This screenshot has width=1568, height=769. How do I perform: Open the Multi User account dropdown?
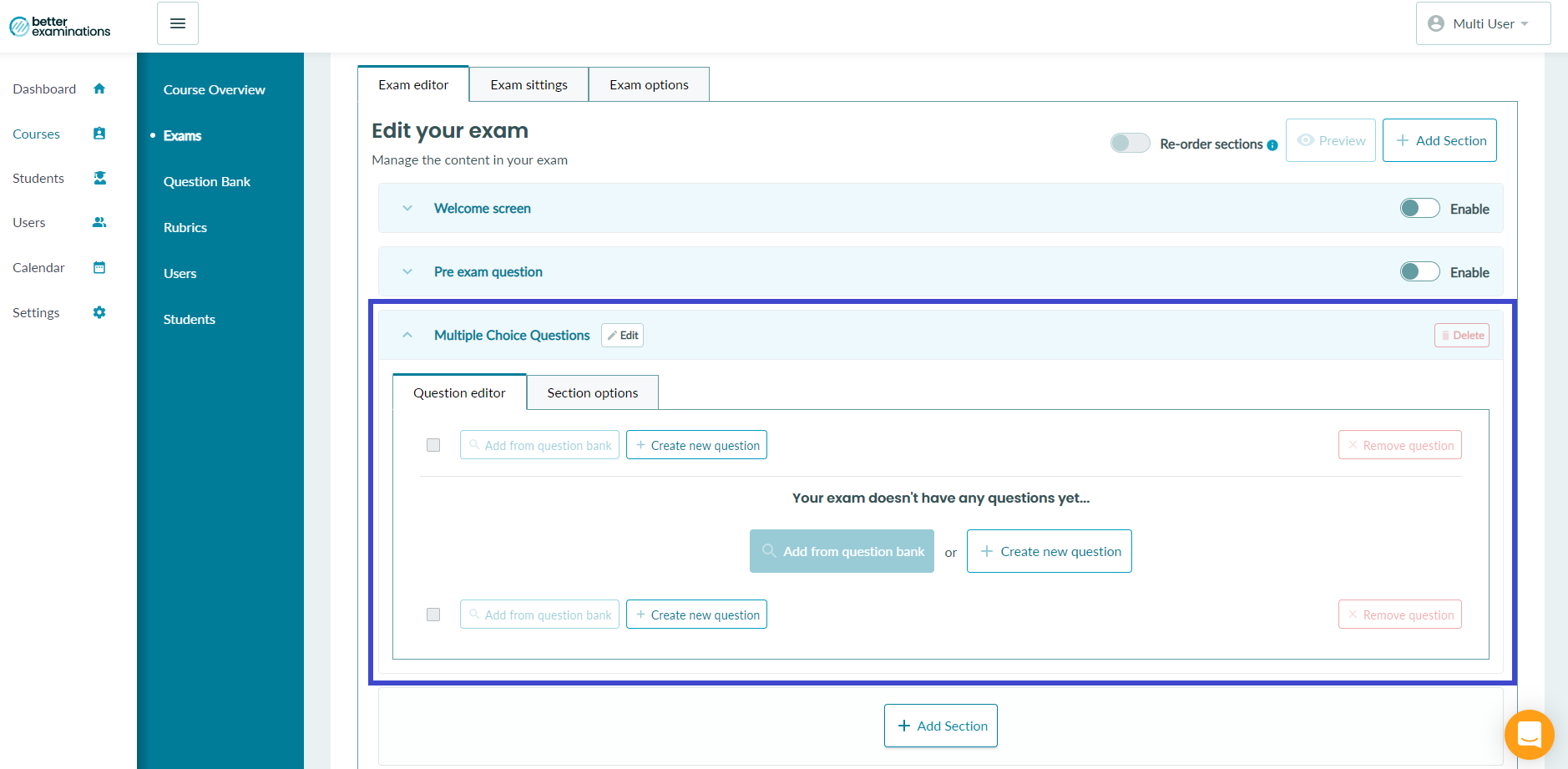click(x=1483, y=23)
